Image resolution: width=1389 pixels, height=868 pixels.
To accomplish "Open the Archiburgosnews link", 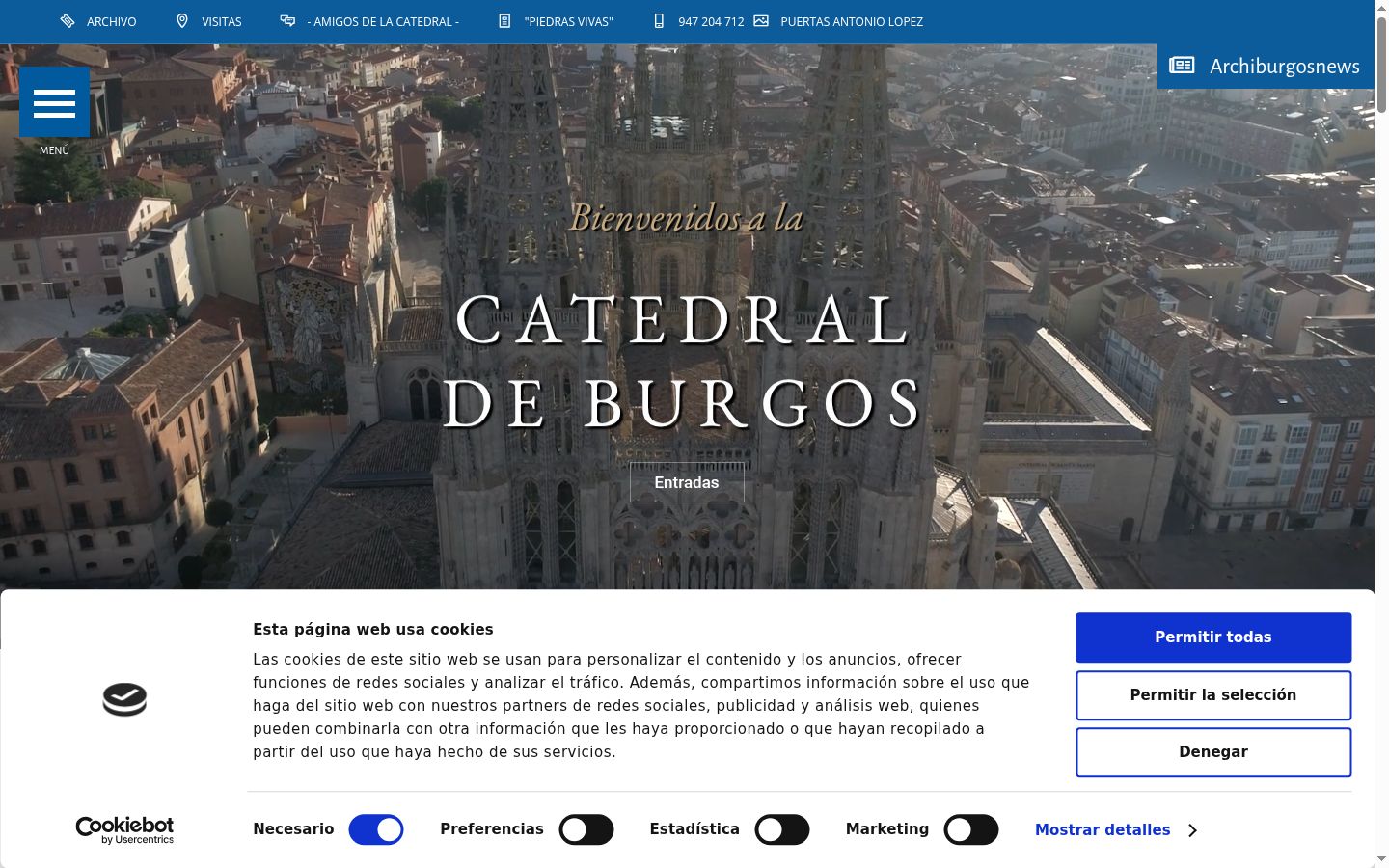I will pyautogui.click(x=1285, y=67).
